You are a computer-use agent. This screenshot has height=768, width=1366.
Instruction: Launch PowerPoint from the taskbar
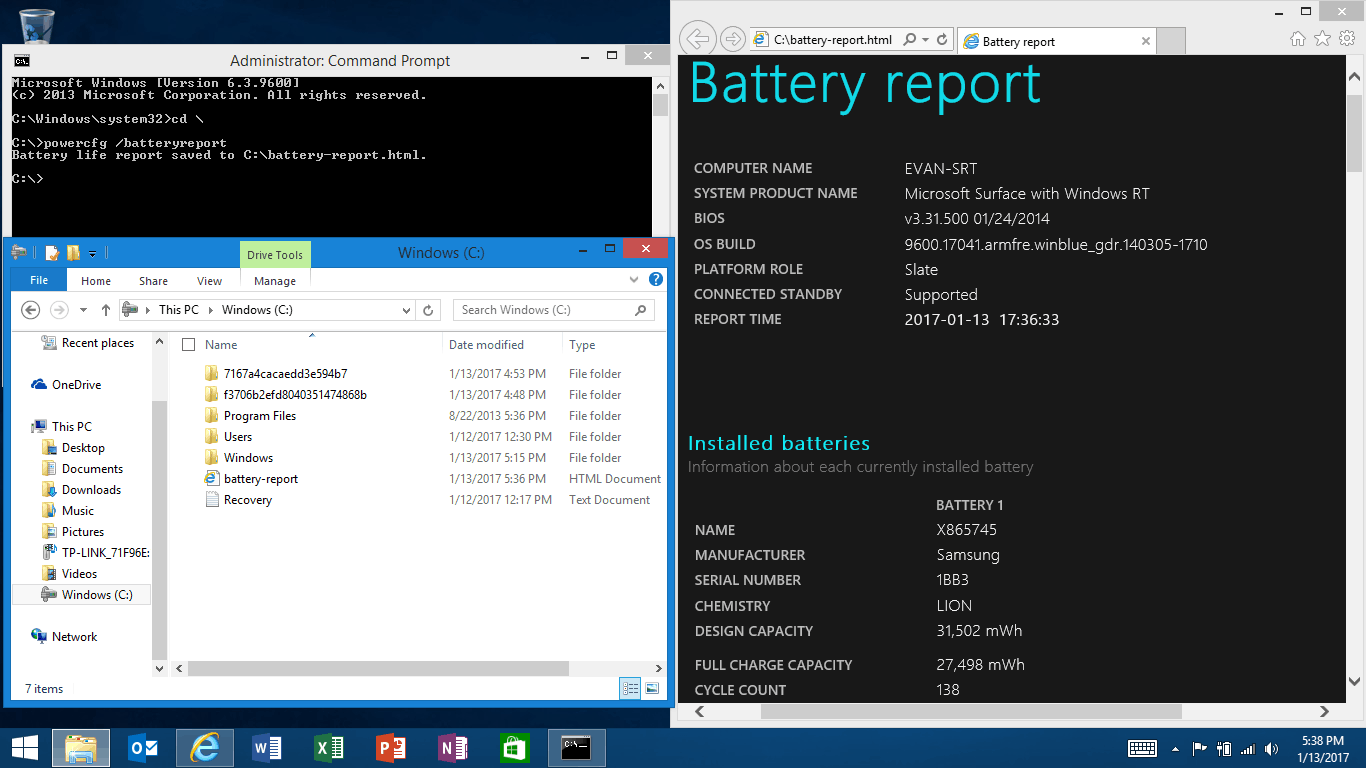[391, 748]
